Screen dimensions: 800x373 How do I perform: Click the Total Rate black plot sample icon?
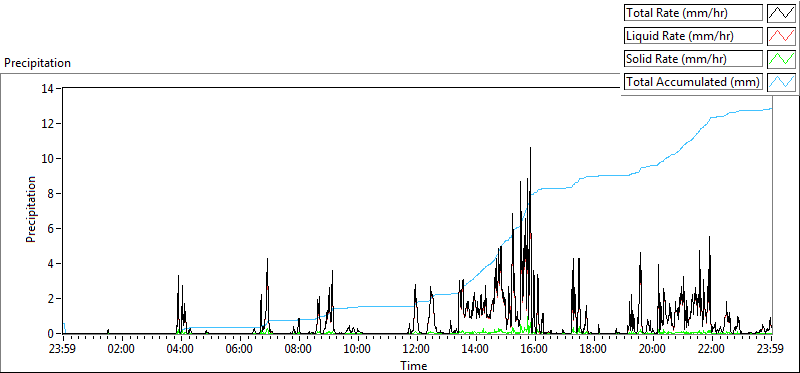[x=781, y=13]
